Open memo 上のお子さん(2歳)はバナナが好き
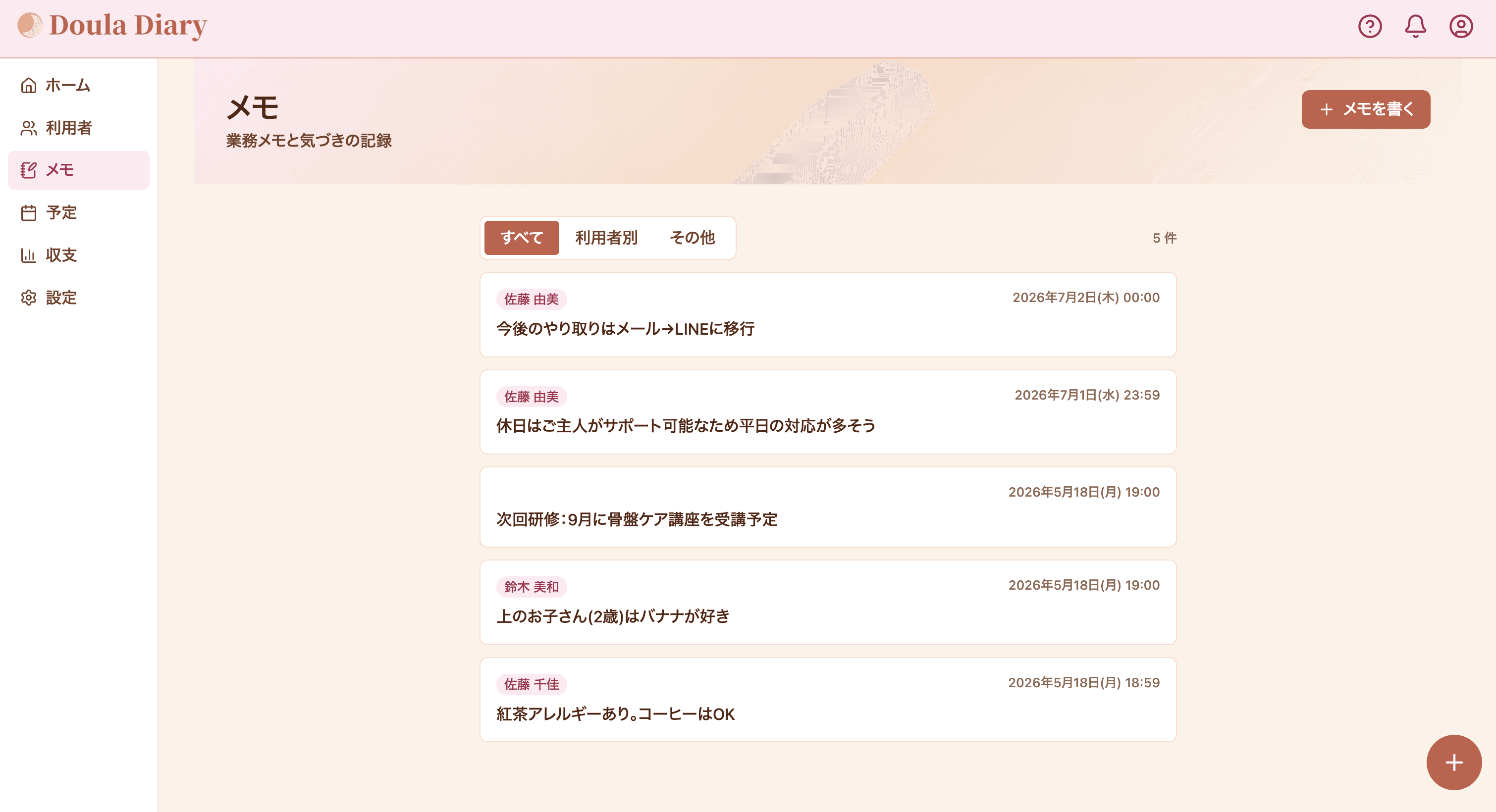This screenshot has width=1496, height=812. tap(828, 603)
